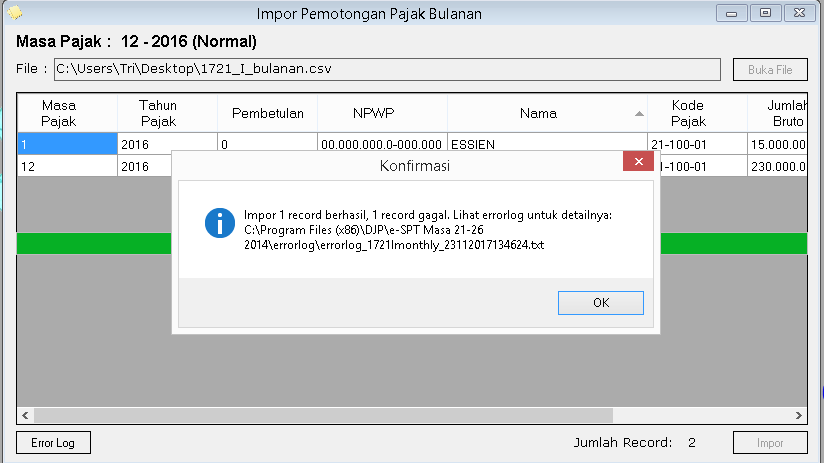Click the Masa Pajak 12 - 2016 (Normal) heading
The image size is (824, 463).
tap(136, 41)
